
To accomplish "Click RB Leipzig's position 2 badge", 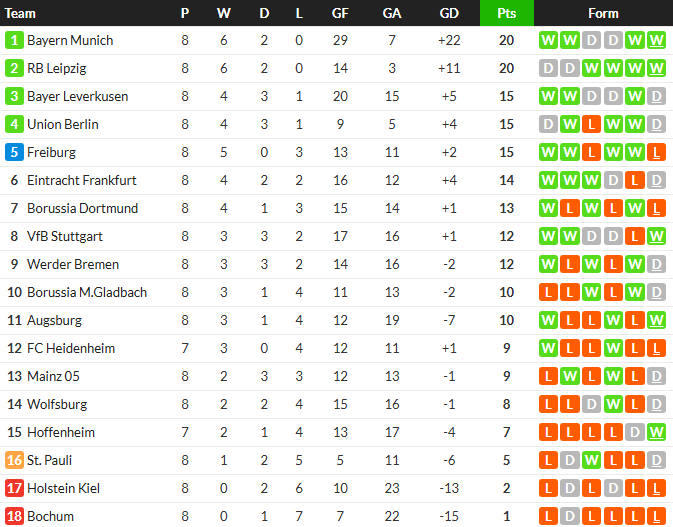I will click(14, 69).
